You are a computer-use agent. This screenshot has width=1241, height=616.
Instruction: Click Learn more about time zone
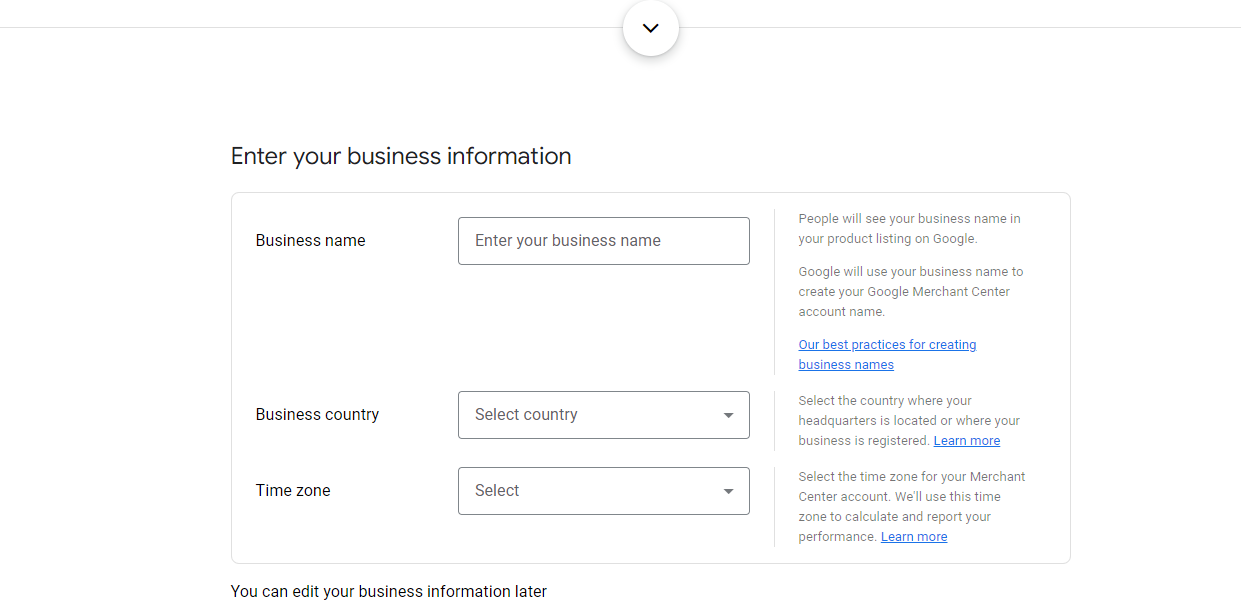coord(913,537)
